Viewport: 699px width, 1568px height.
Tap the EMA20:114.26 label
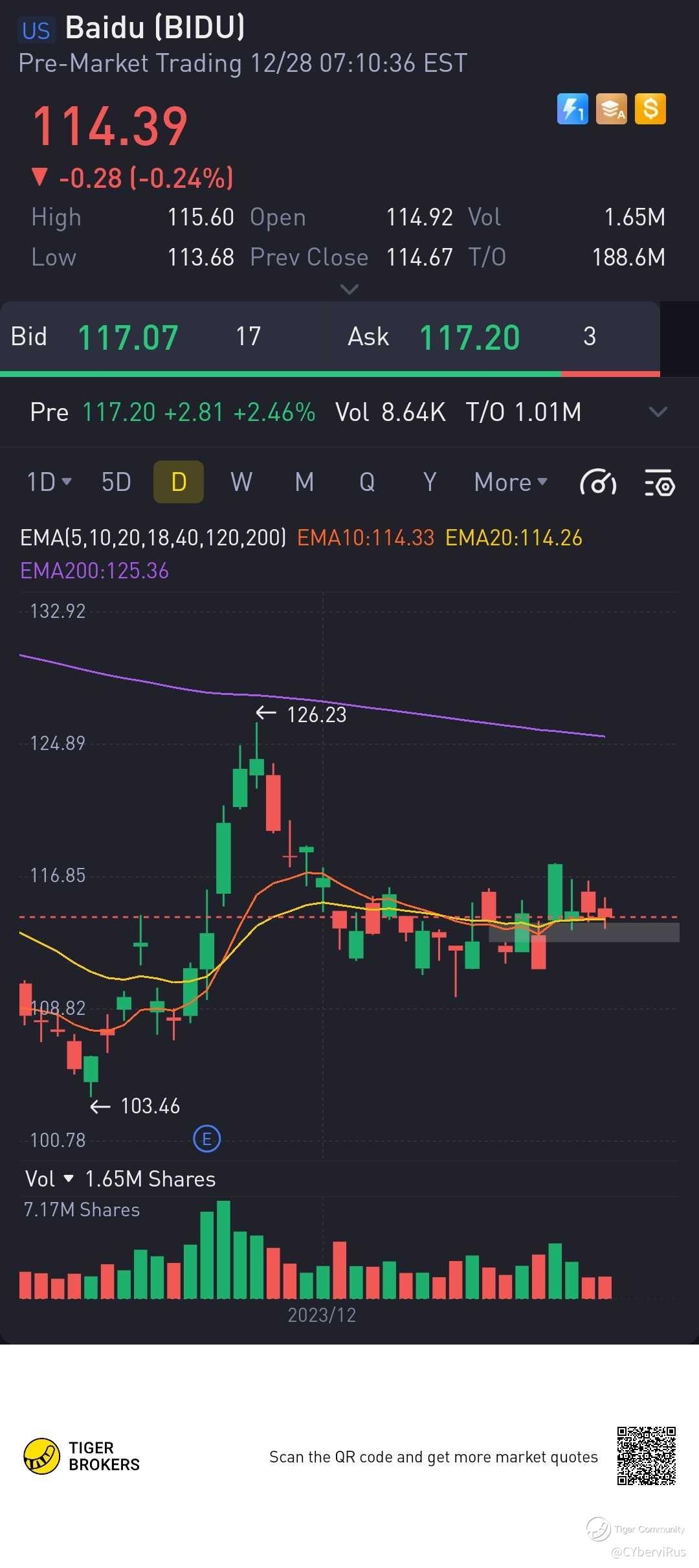514,538
